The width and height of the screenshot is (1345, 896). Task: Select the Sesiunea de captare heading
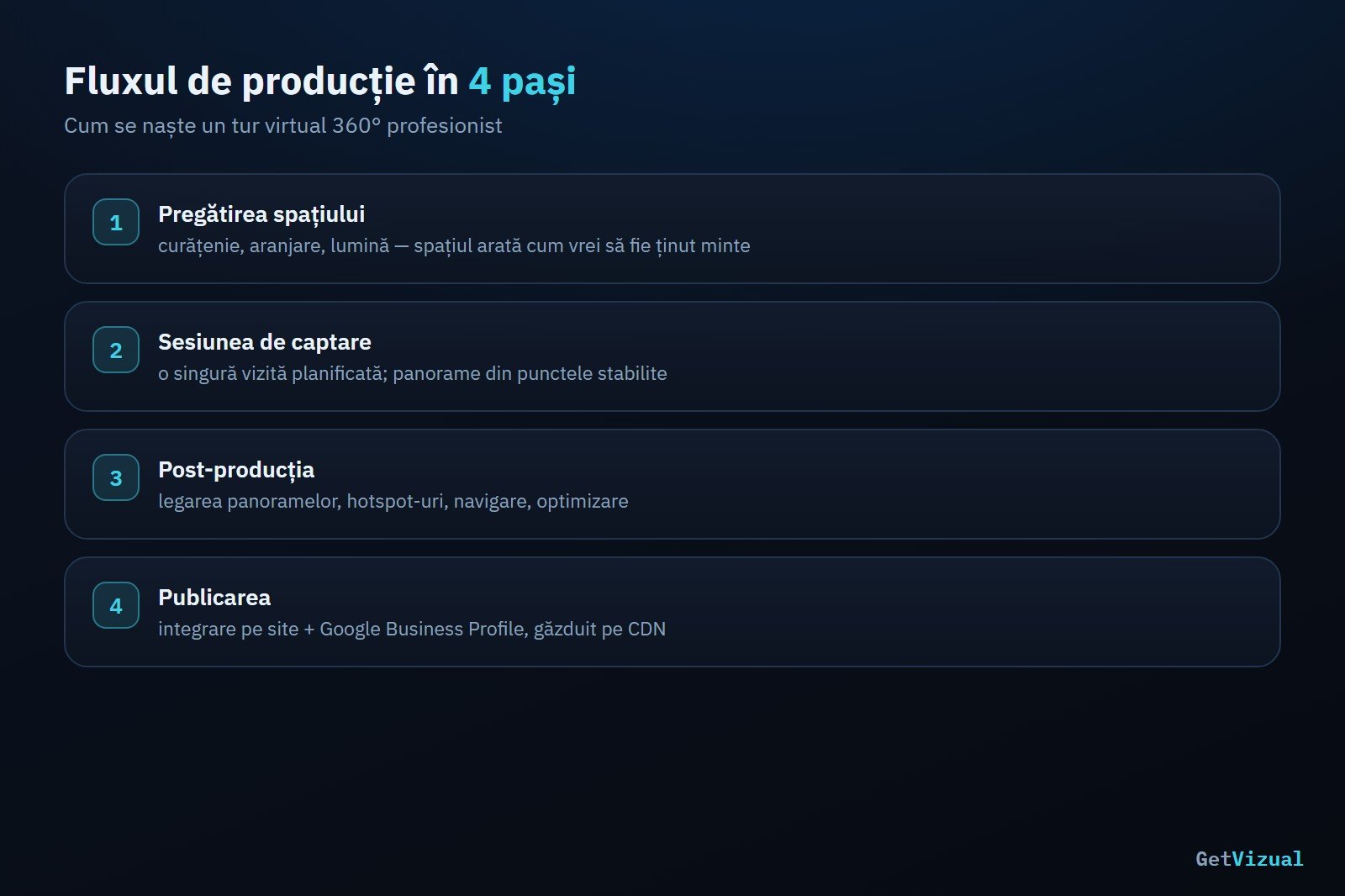(265, 342)
